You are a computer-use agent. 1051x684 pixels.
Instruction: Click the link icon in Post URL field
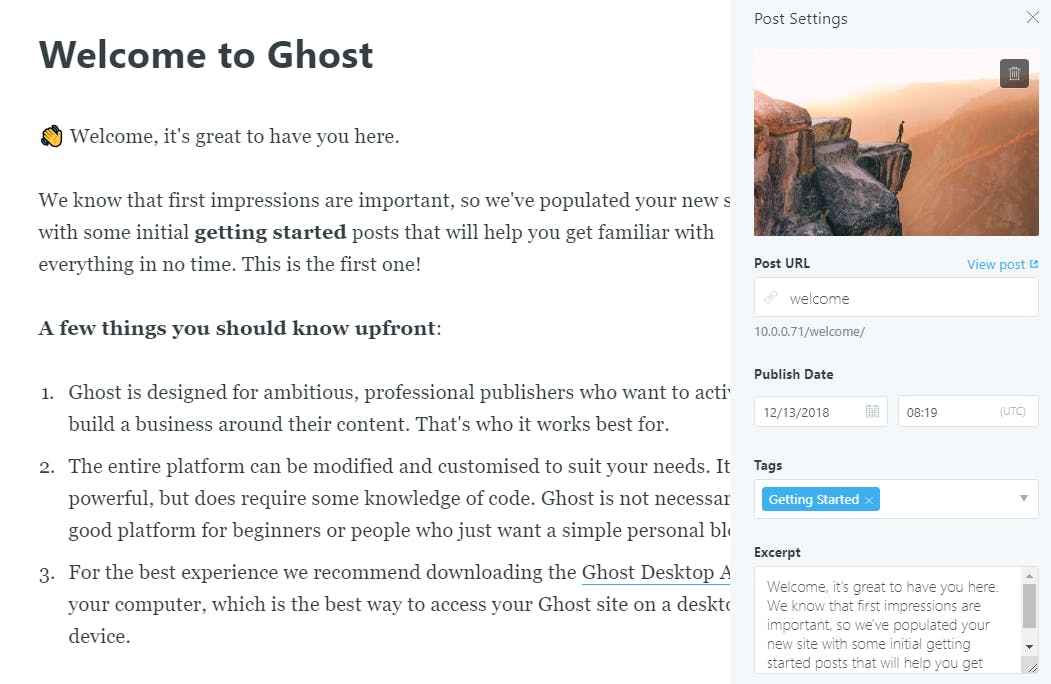pos(771,298)
